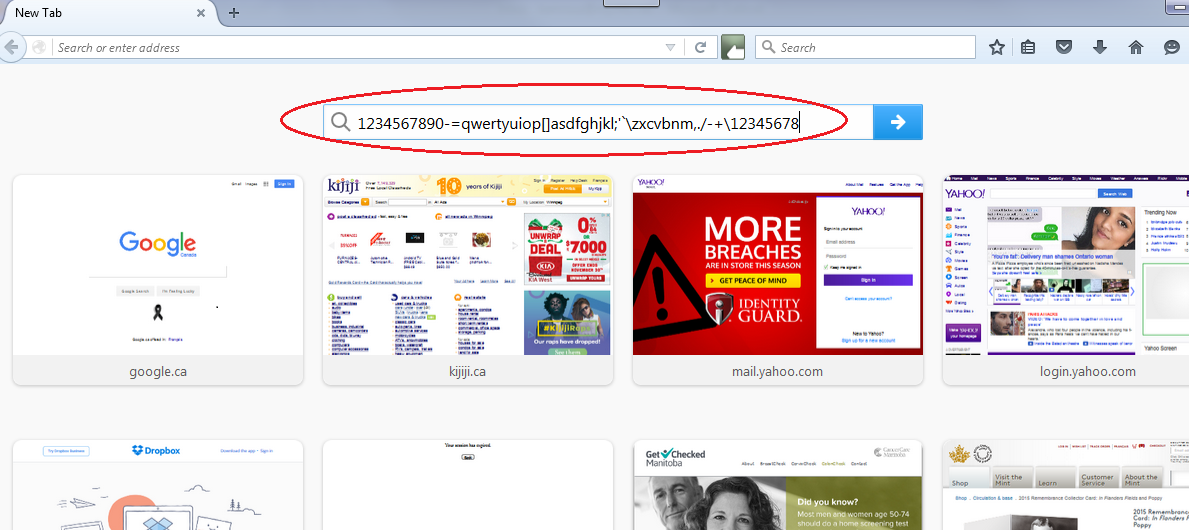Save to Pocket icon
This screenshot has height=530, width=1189.
click(1065, 47)
